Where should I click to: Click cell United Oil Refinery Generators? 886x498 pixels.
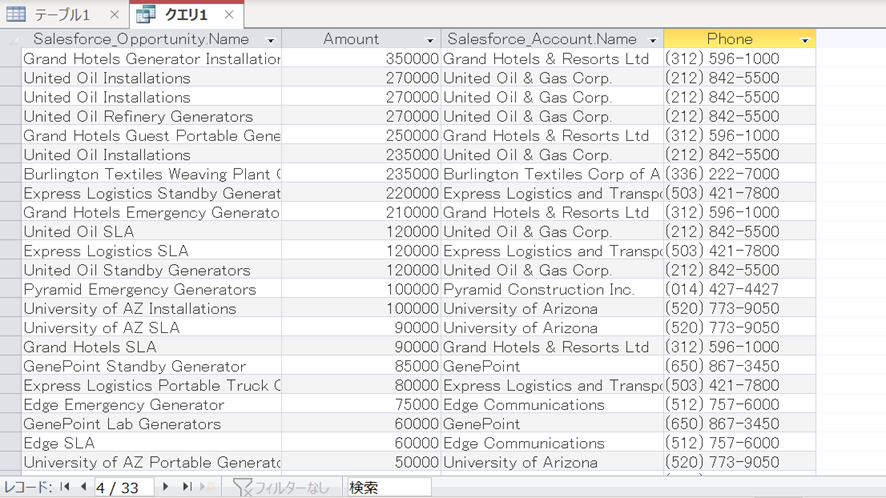[151, 116]
